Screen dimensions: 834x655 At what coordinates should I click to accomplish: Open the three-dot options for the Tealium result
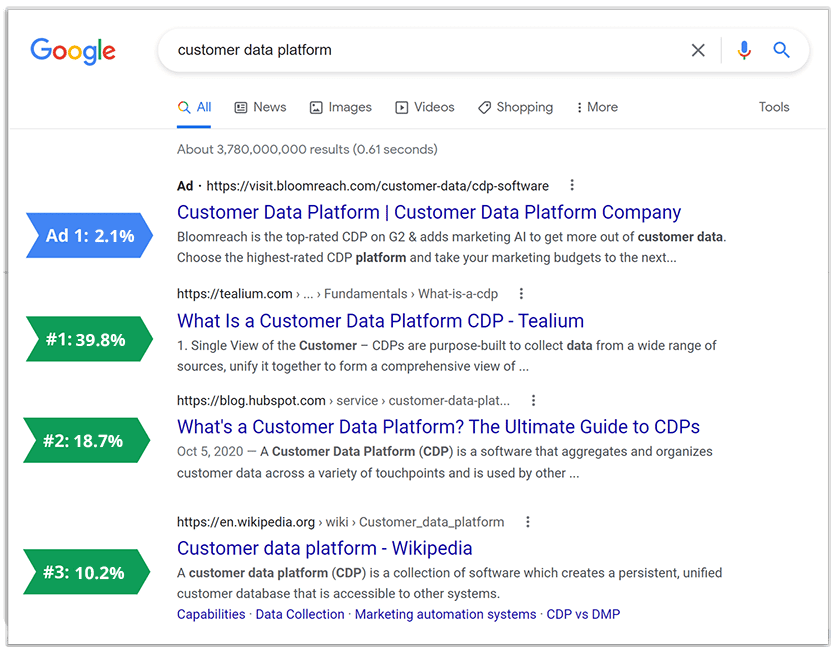(x=521, y=294)
